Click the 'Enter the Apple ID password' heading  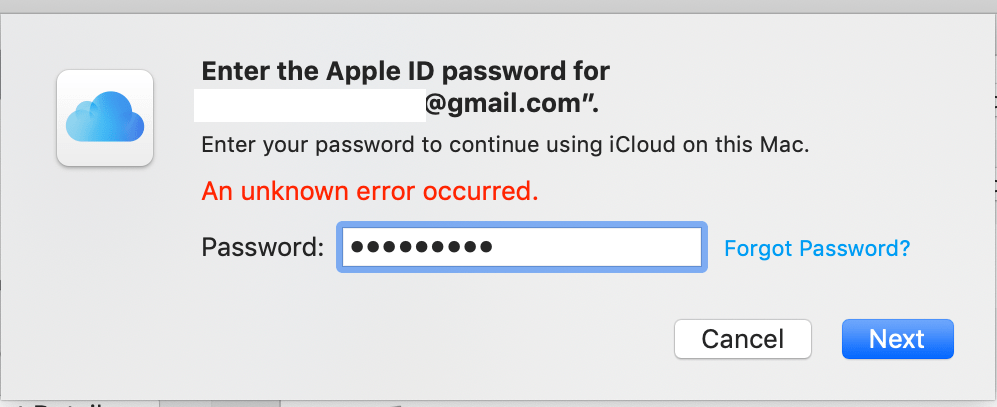[405, 72]
